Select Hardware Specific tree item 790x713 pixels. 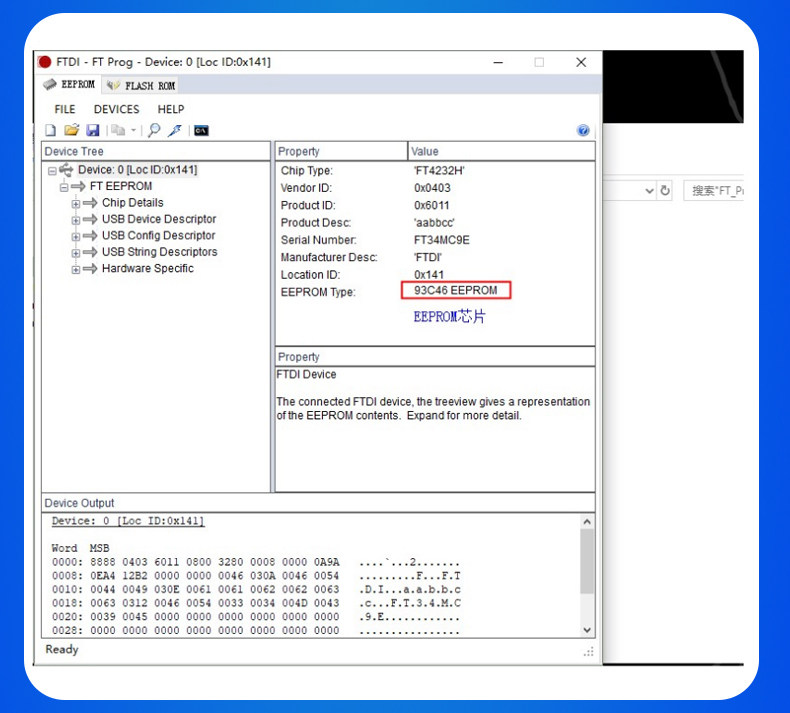(x=148, y=268)
